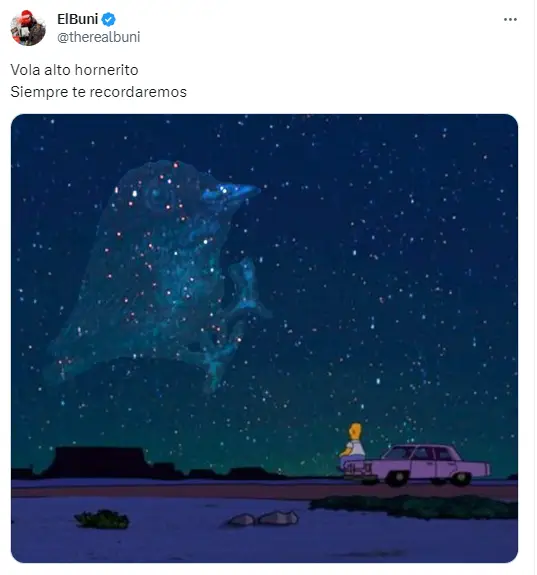Image resolution: width=537 pixels, height=575 pixels.
Task: Click the dark mesa silhouette on horizon
Action: coord(99,462)
